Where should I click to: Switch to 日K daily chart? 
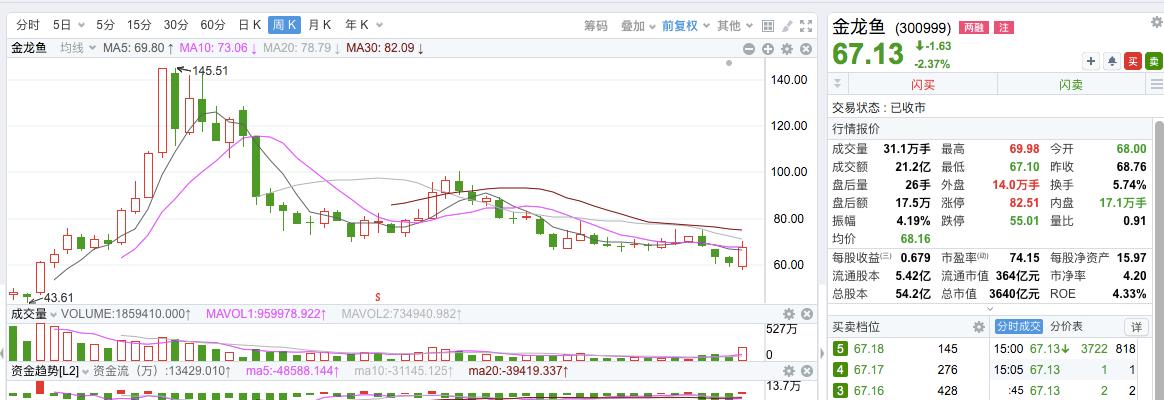pyautogui.click(x=249, y=25)
